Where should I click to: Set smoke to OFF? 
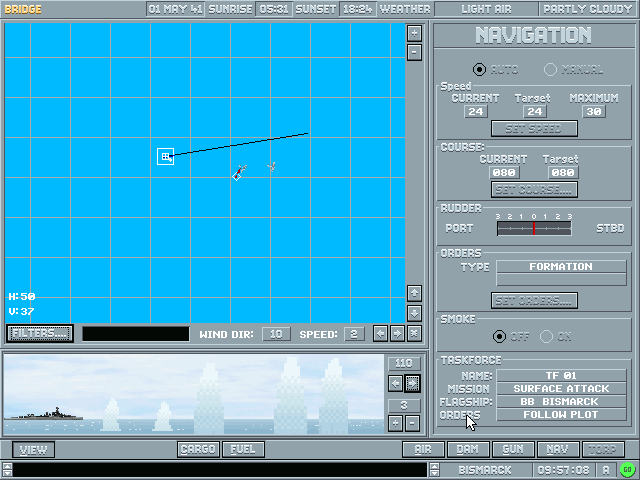pyautogui.click(x=499, y=336)
